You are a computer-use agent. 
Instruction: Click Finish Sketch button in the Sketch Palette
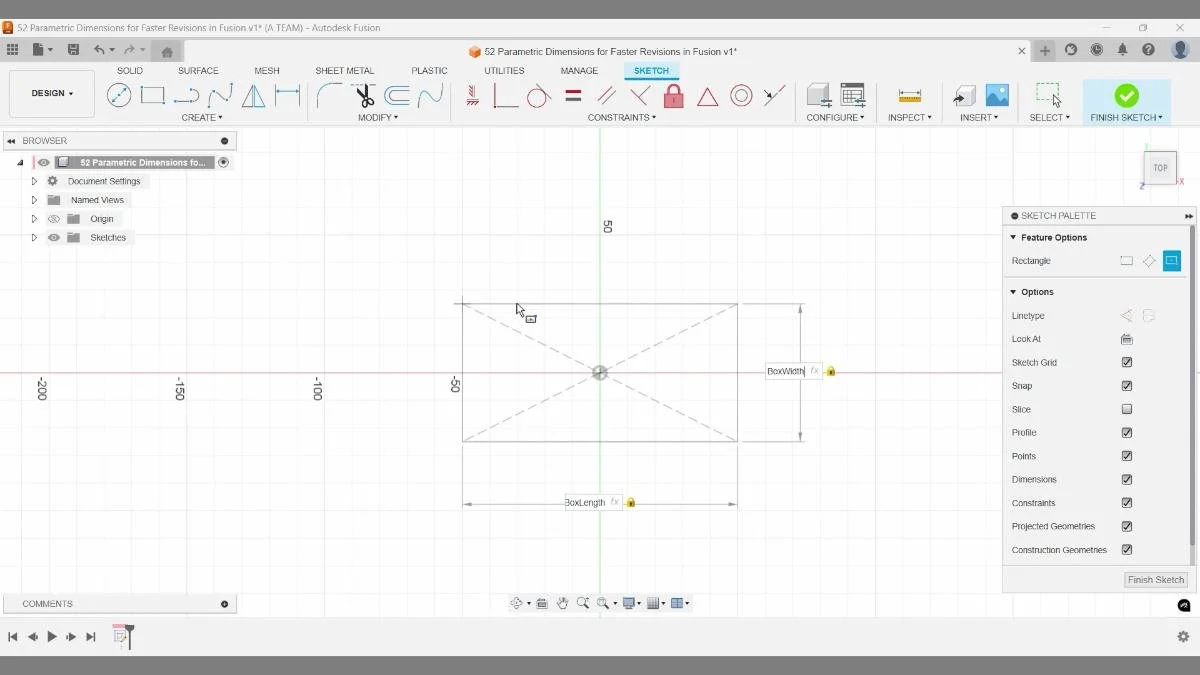[x=1155, y=579]
